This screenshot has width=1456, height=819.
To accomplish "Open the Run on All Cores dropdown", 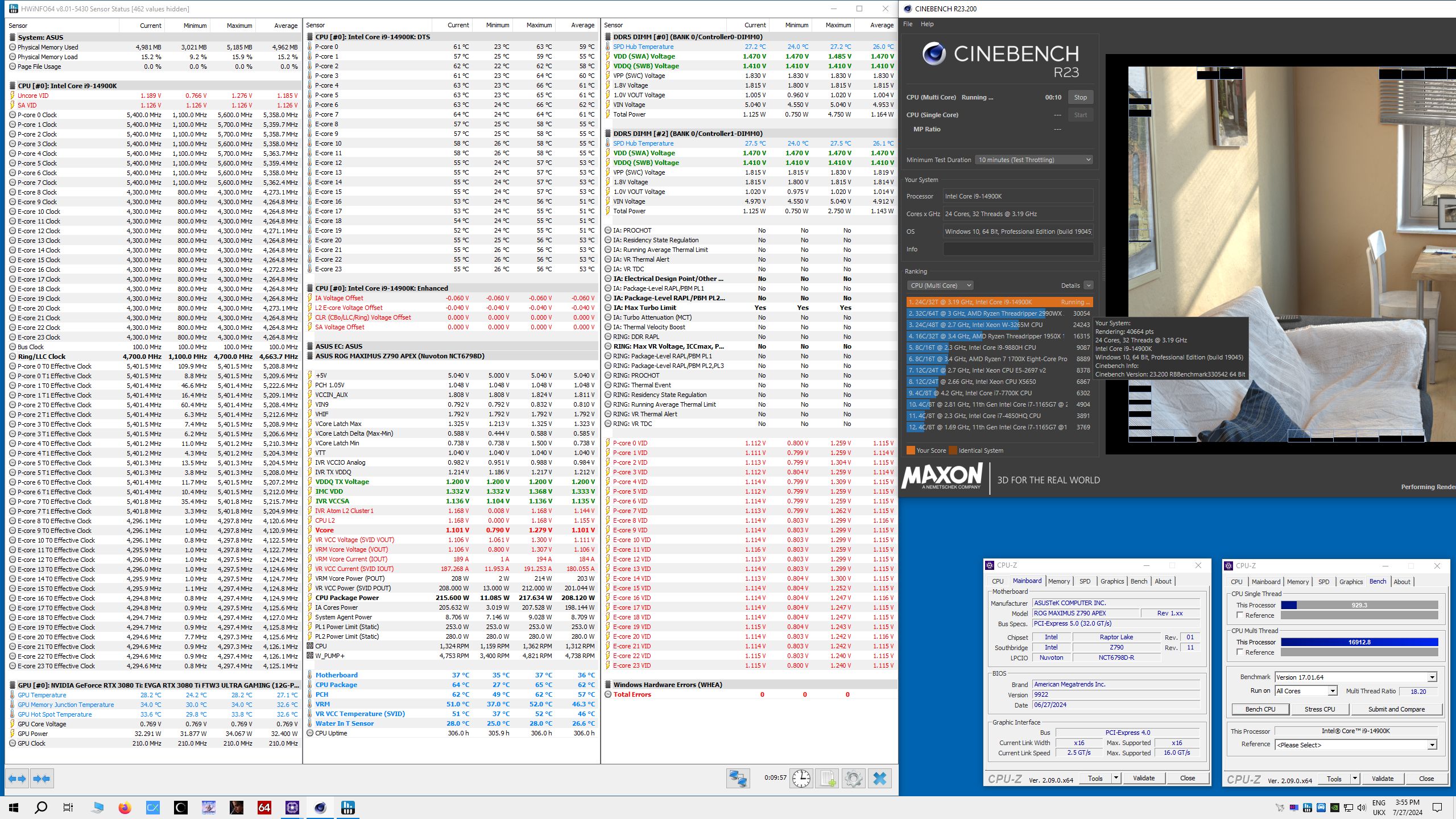I will pos(1306,691).
